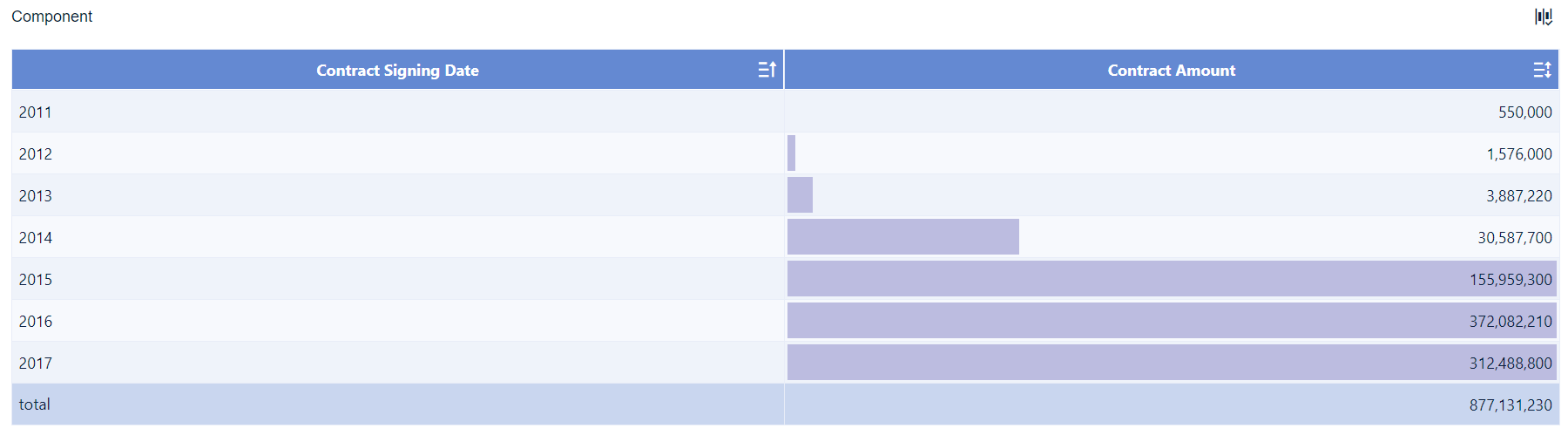Sort by Contract Signing Date ascending icon
1568x435 pixels.
[767, 70]
